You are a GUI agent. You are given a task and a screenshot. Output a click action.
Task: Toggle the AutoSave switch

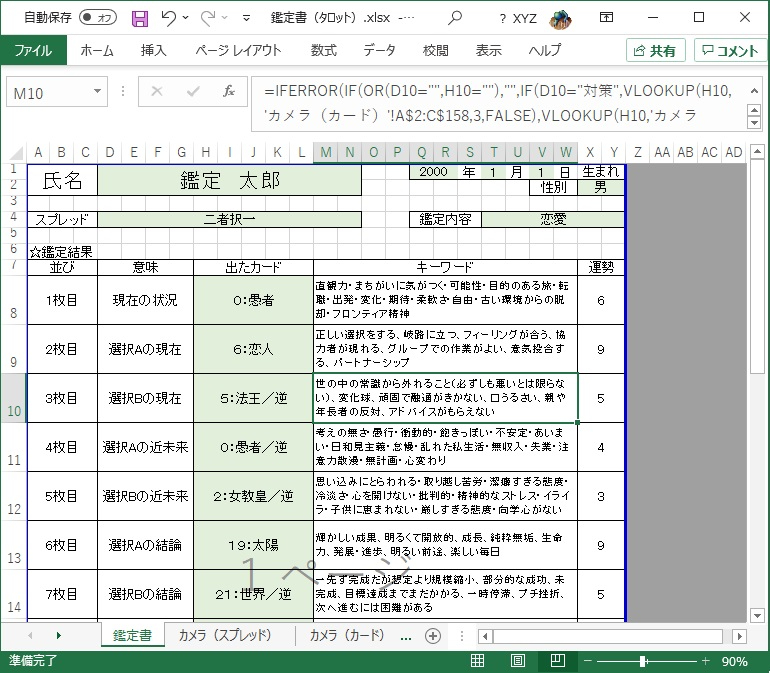(x=98, y=18)
